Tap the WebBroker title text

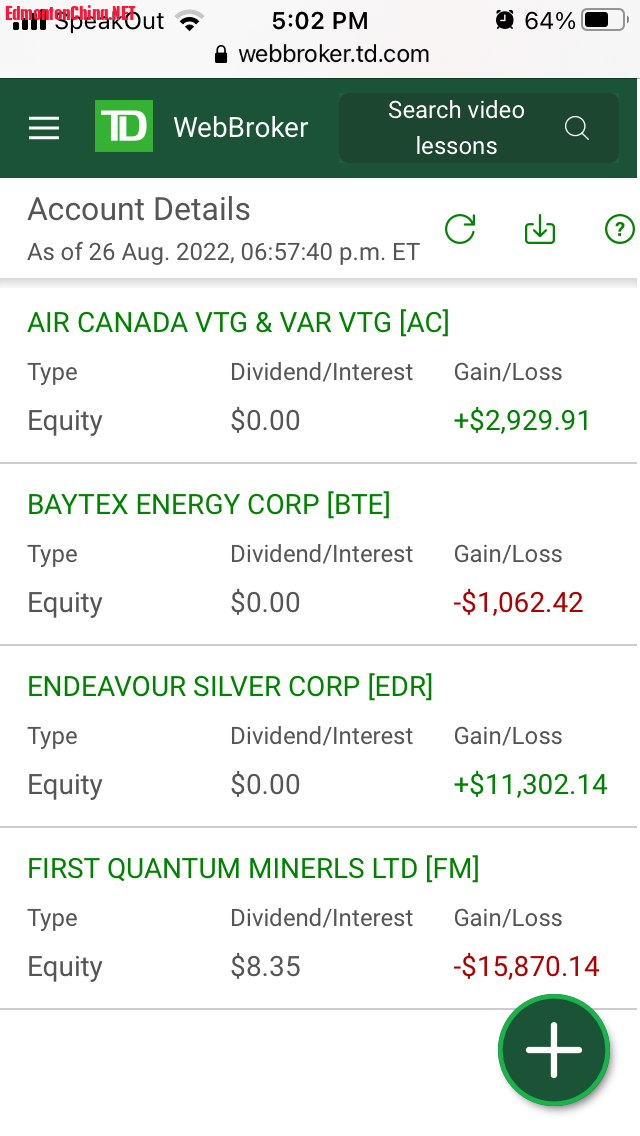(241, 128)
